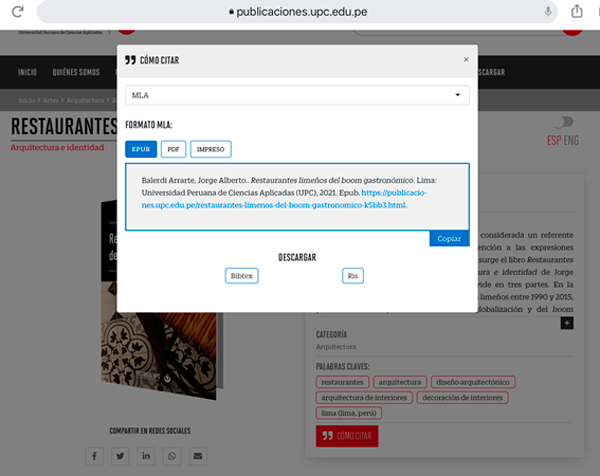Select the PDF format tab
This screenshot has width=600, height=476.
[x=173, y=149]
